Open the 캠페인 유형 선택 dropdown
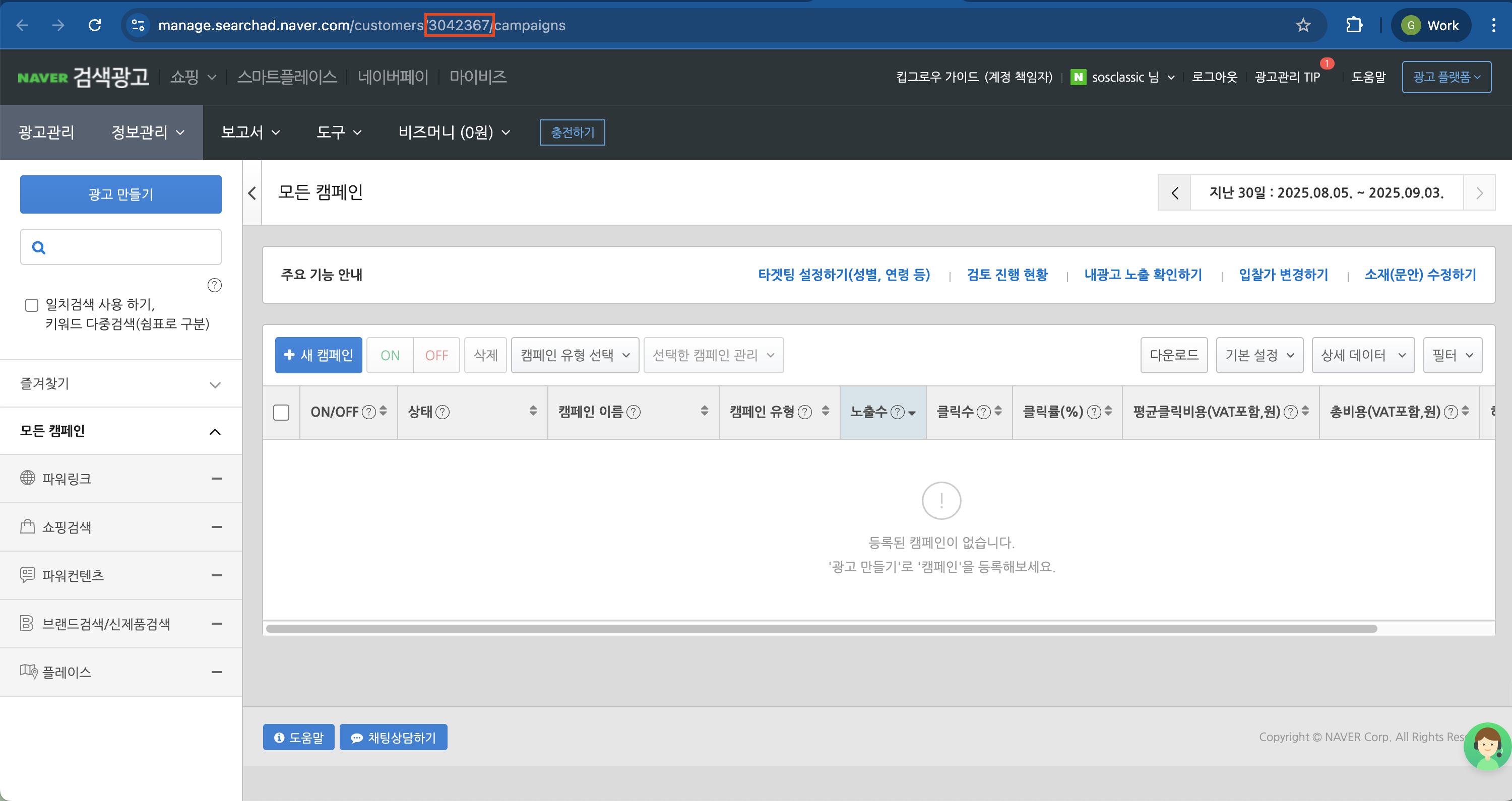1512x801 pixels. [574, 355]
